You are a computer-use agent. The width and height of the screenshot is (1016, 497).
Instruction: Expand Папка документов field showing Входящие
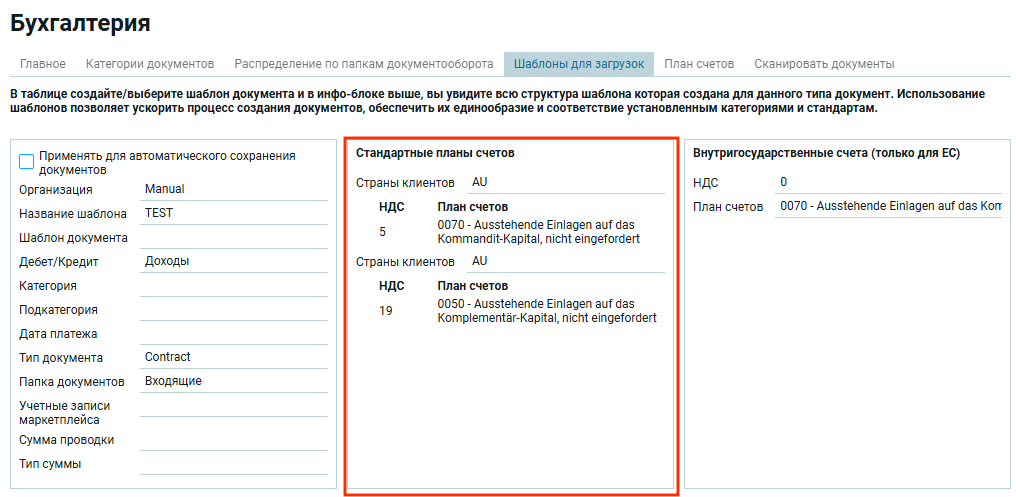pos(233,382)
